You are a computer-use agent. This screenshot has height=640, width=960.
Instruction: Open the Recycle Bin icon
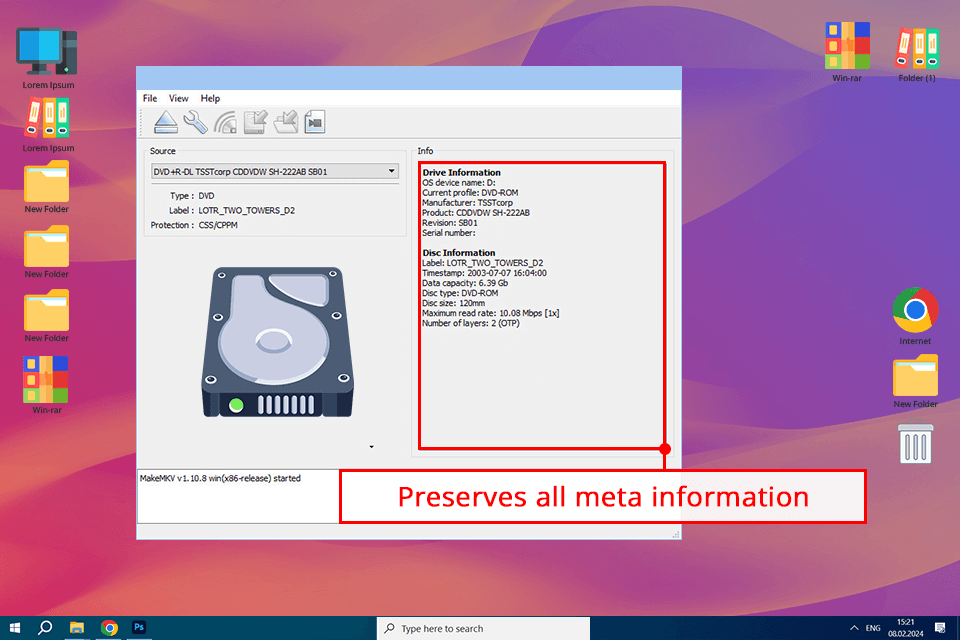point(915,443)
